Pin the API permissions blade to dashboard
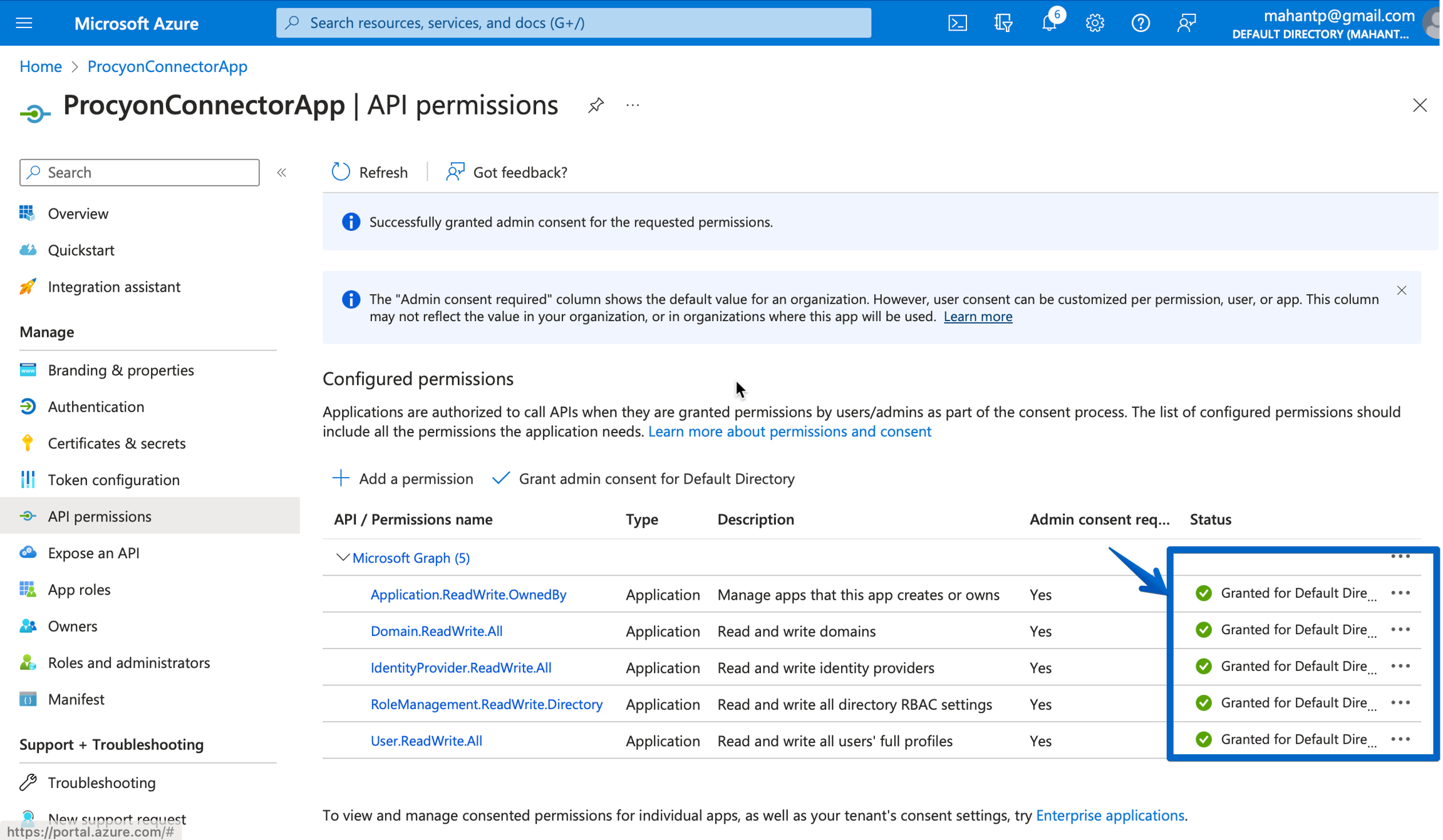The image size is (1443, 840). [595, 105]
